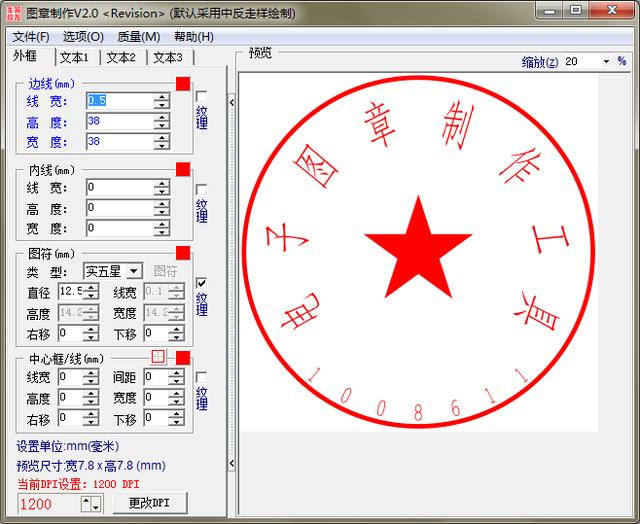Open the 类型 实五星 dropdown
Screen dimensions: 640x524
point(134,271)
